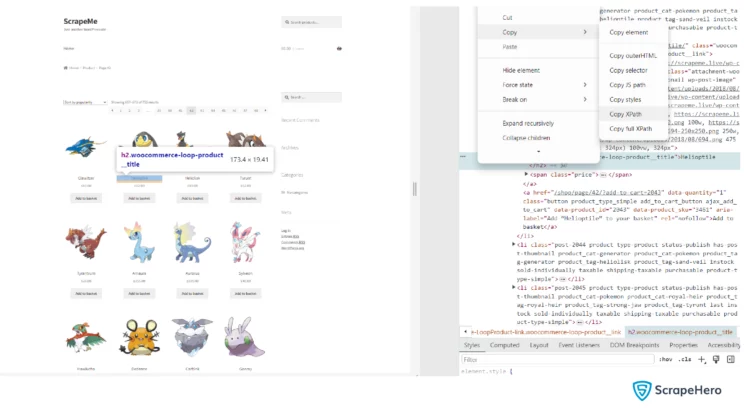Toggle the .cls classes button
Viewport: 744px width, 413px height.
coord(685,360)
